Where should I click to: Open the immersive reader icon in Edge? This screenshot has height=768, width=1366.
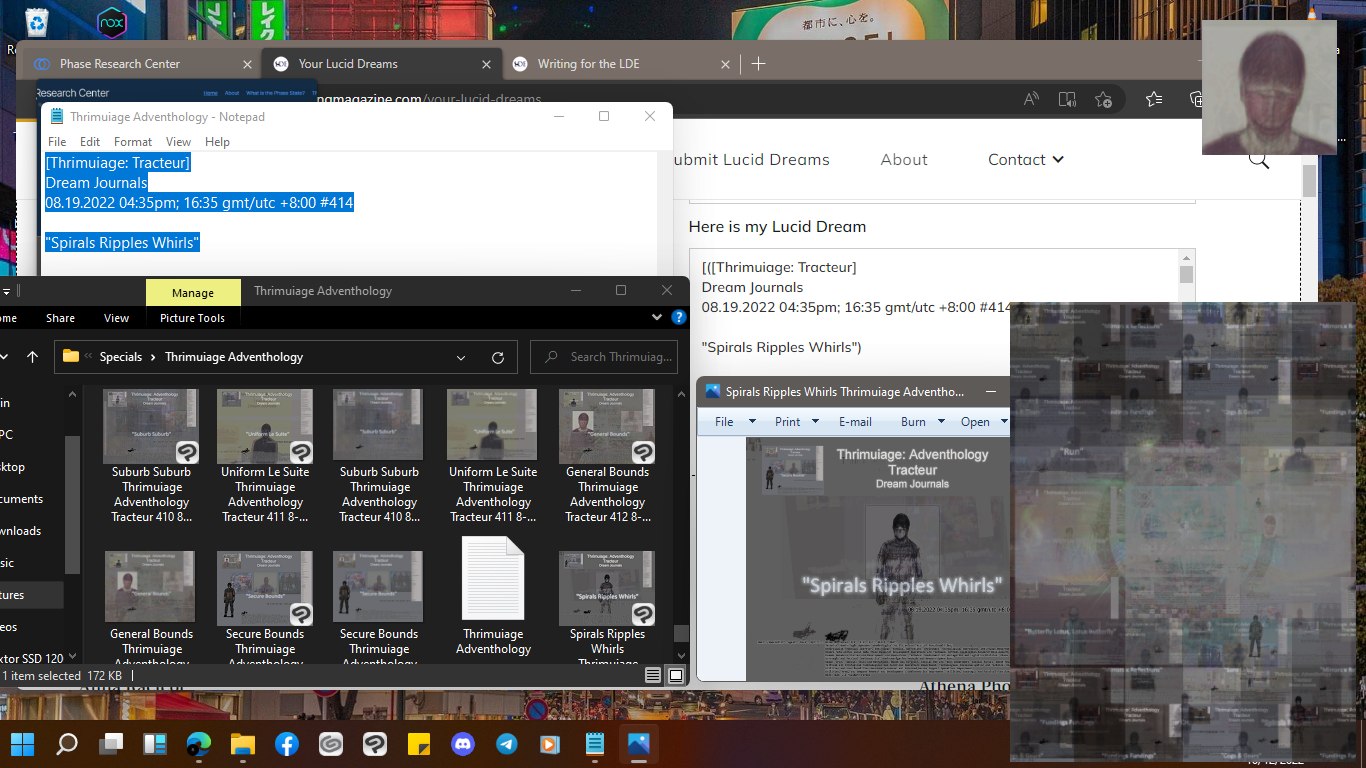point(1067,99)
